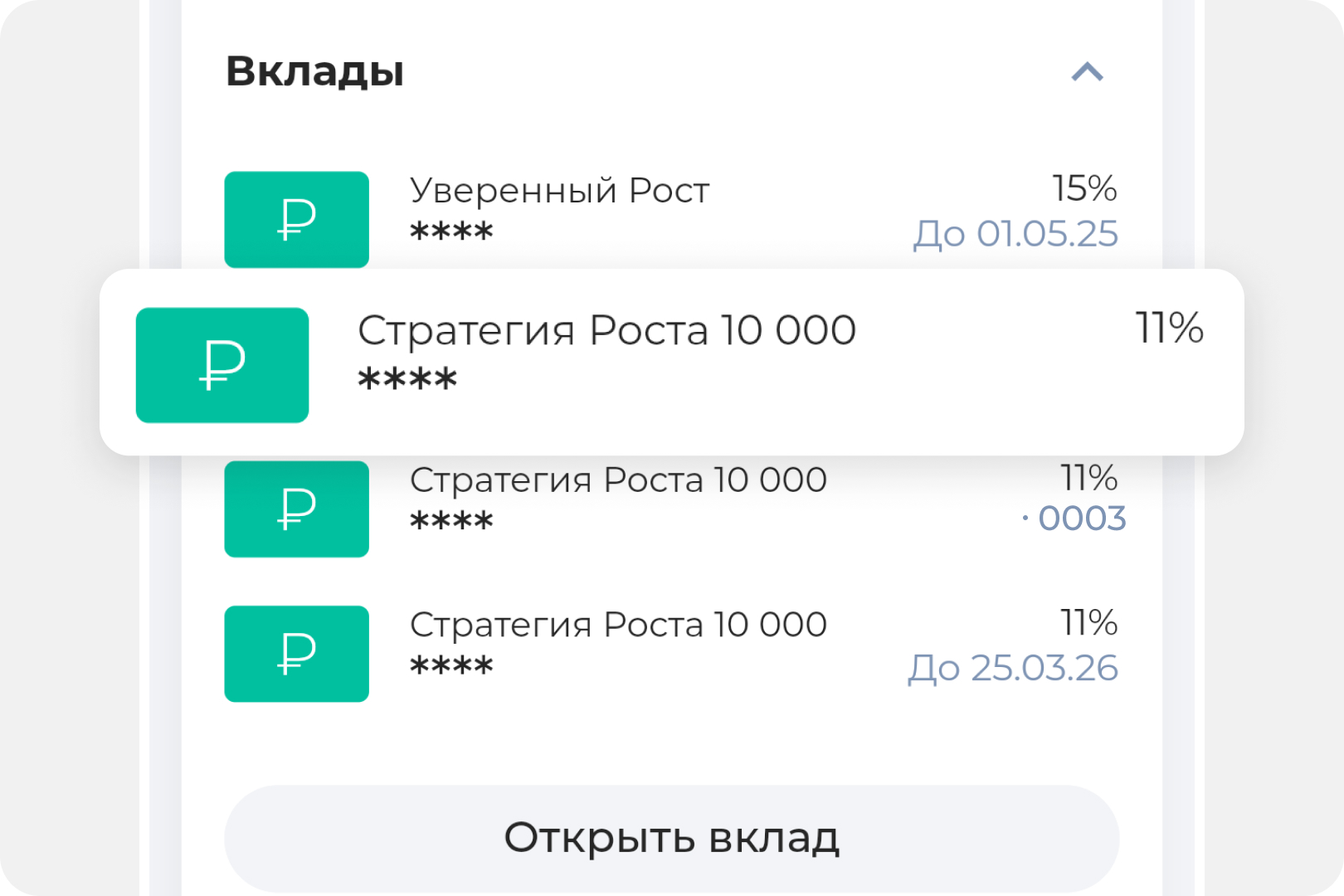The height and width of the screenshot is (896, 1344).
Task: Click the До 01.05.25 expiry date
Action: click(1015, 234)
